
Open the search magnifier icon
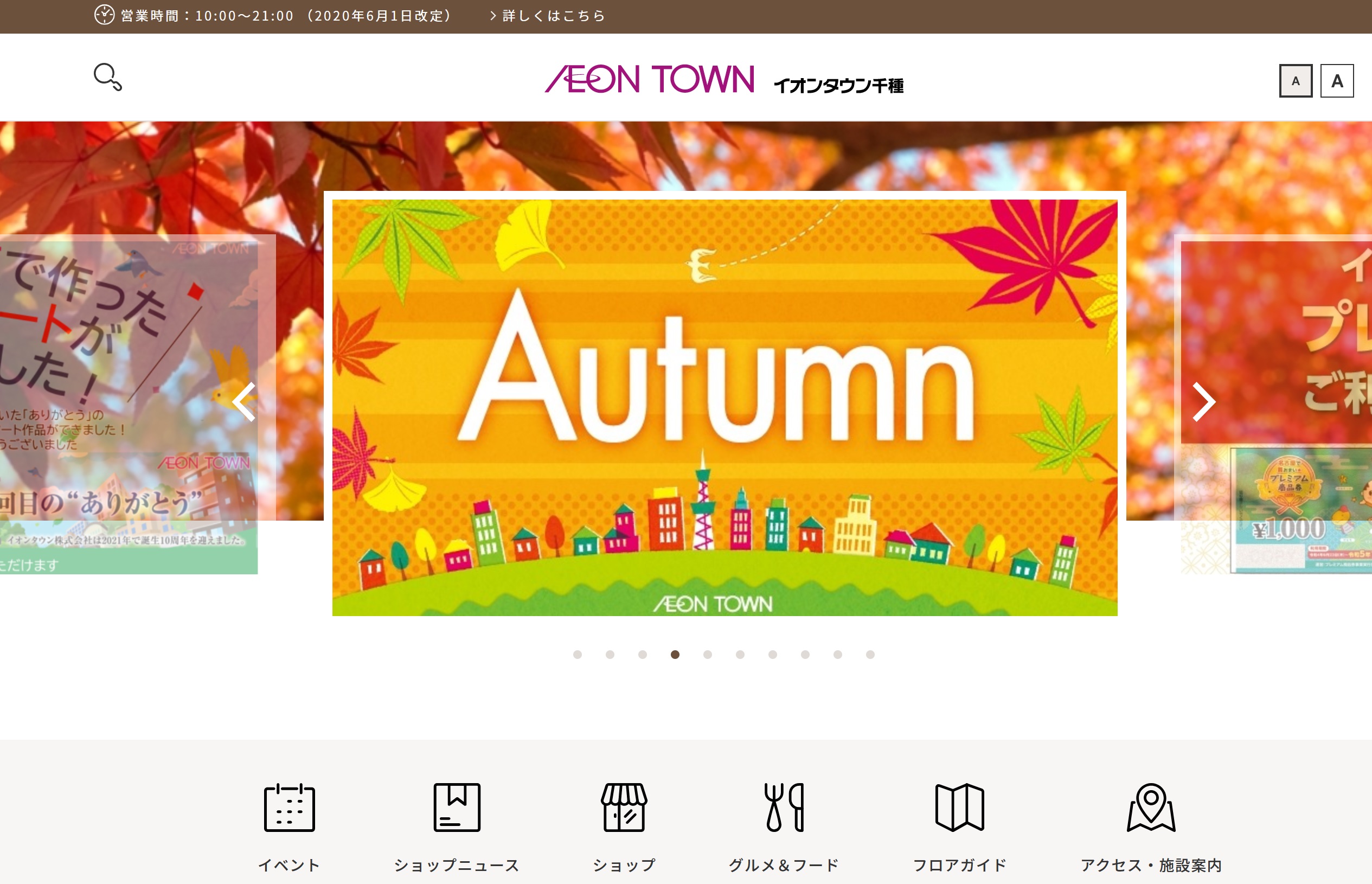tap(108, 77)
